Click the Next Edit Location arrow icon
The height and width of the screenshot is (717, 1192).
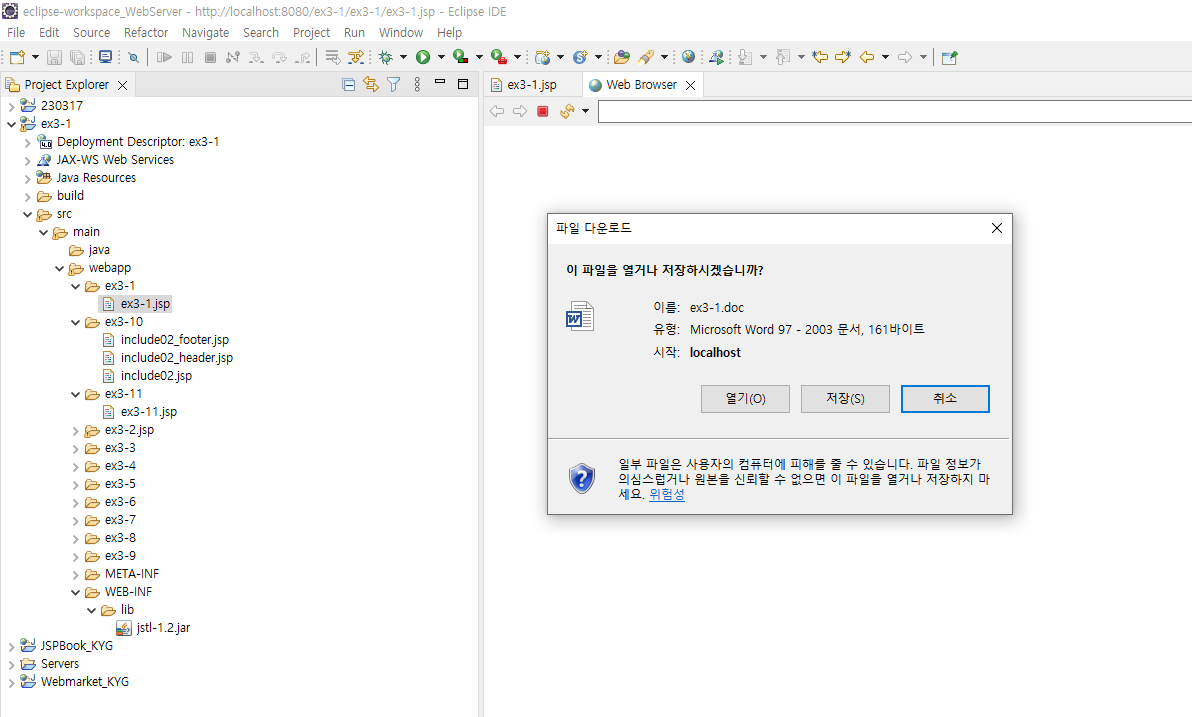tap(843, 57)
